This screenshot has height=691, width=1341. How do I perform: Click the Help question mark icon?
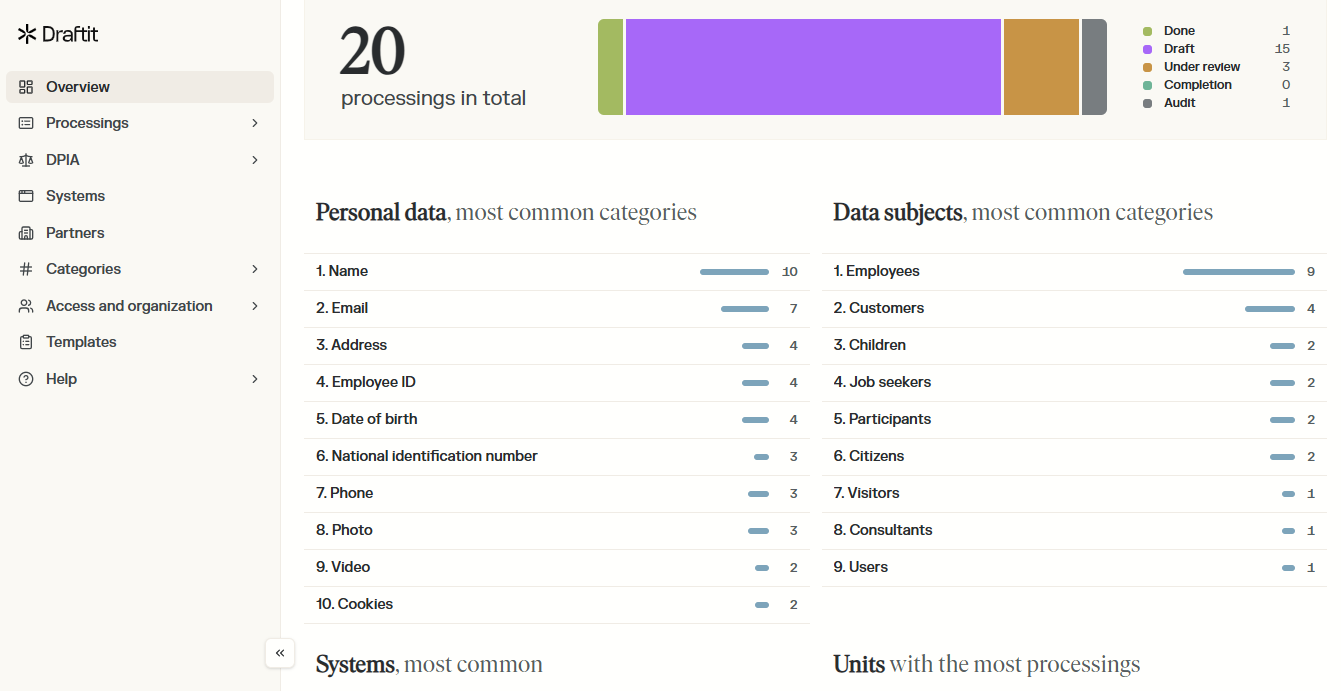tap(26, 379)
